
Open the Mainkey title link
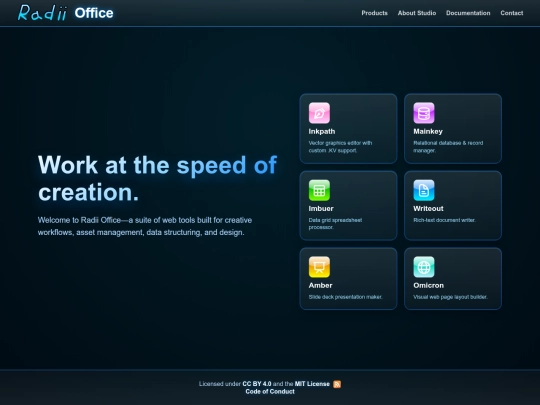point(428,132)
